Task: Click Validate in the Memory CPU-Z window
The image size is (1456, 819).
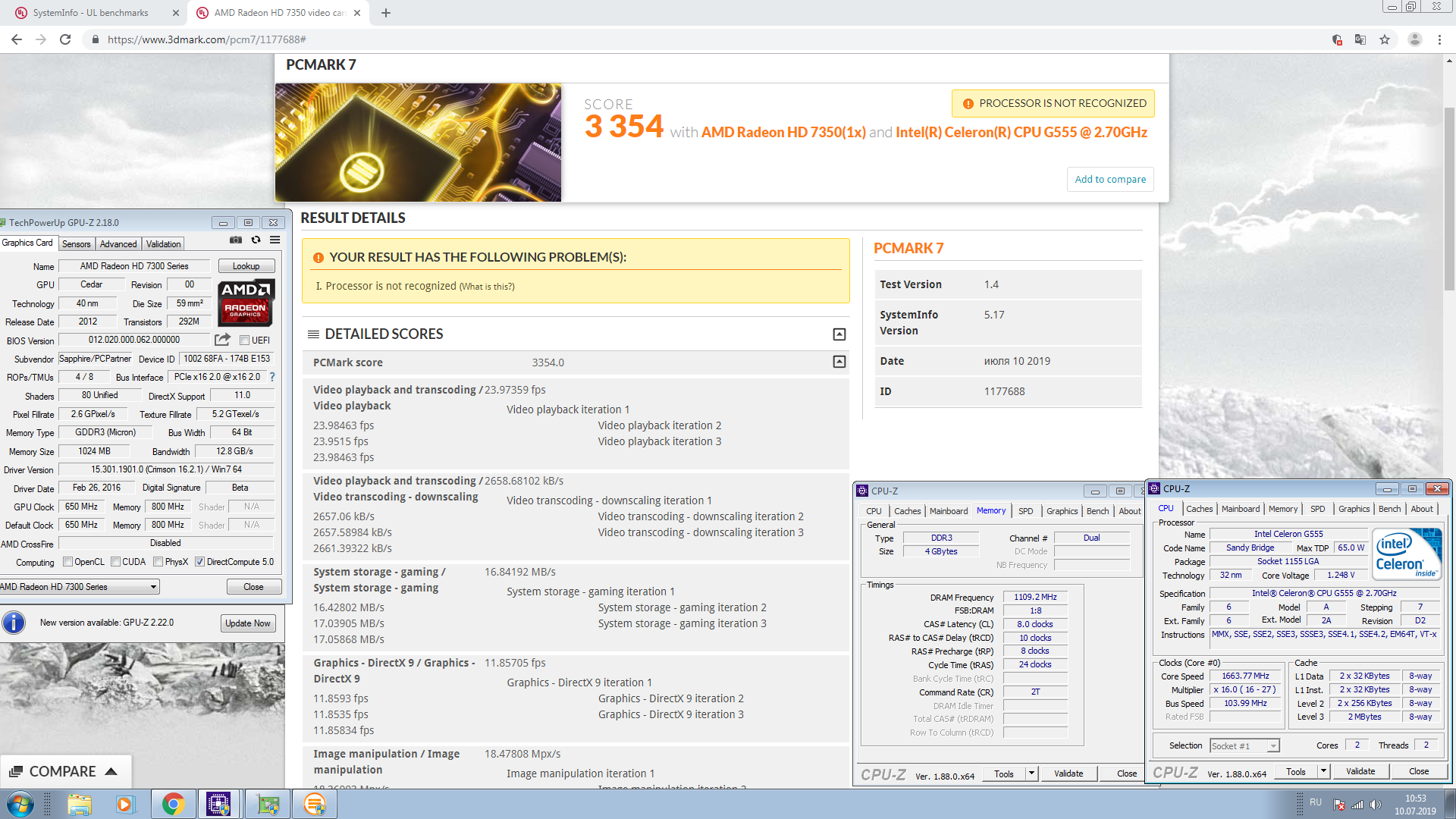Action: tap(1068, 773)
